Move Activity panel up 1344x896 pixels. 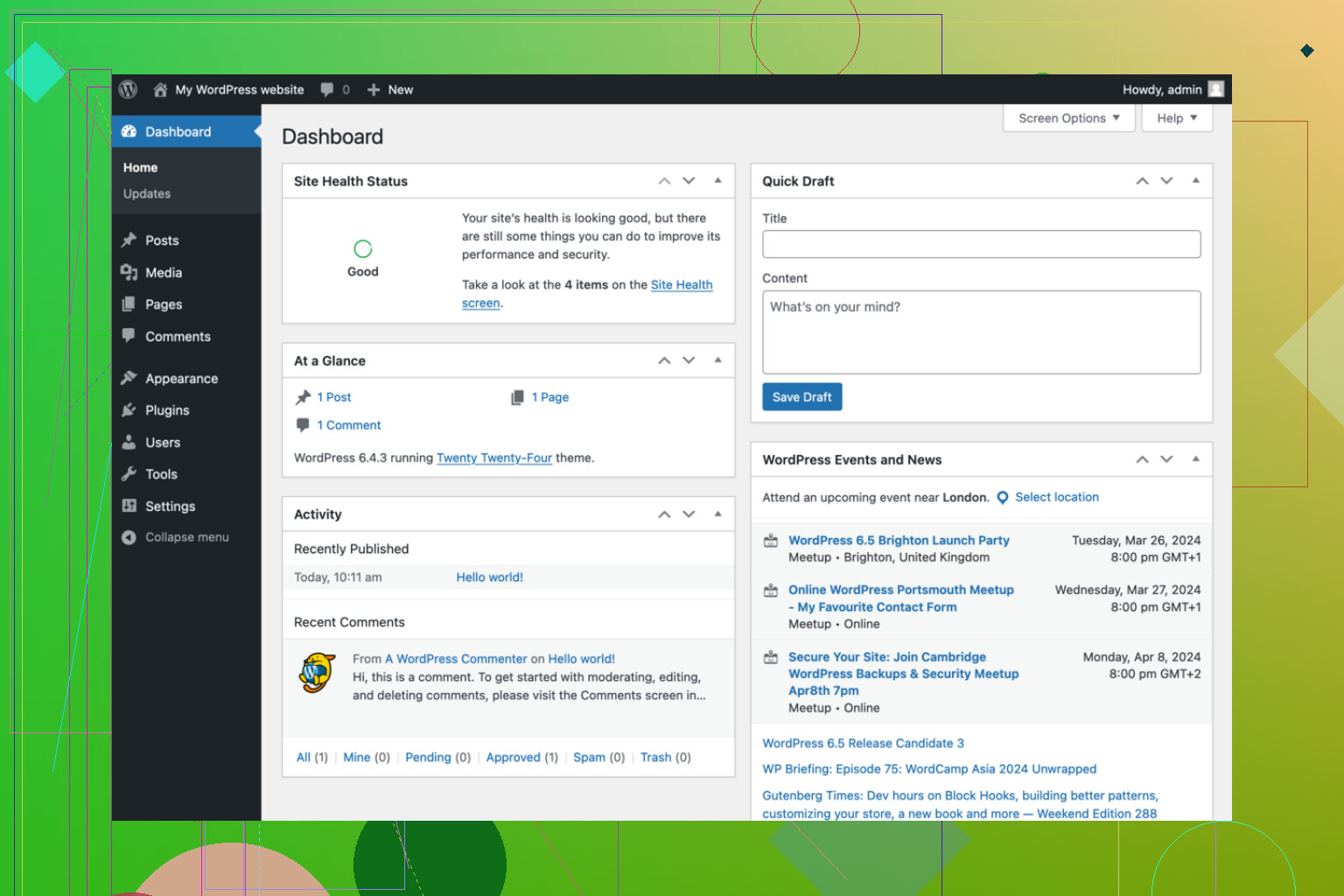(x=664, y=514)
